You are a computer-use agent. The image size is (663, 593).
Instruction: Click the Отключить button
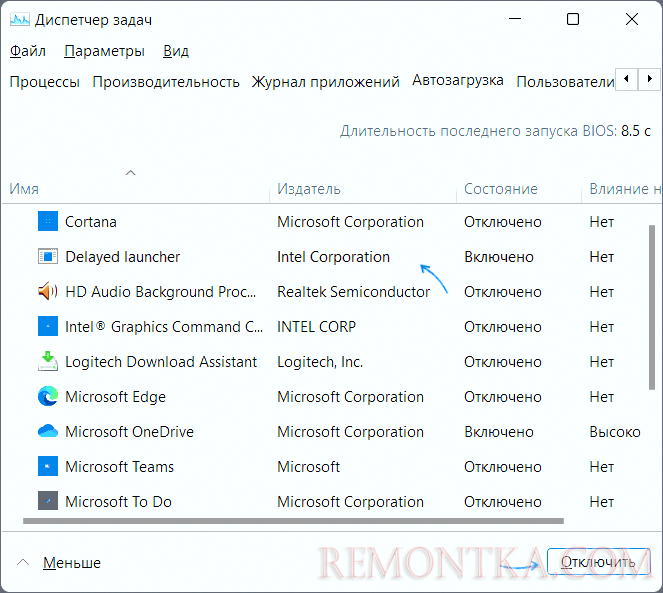[x=598, y=562]
